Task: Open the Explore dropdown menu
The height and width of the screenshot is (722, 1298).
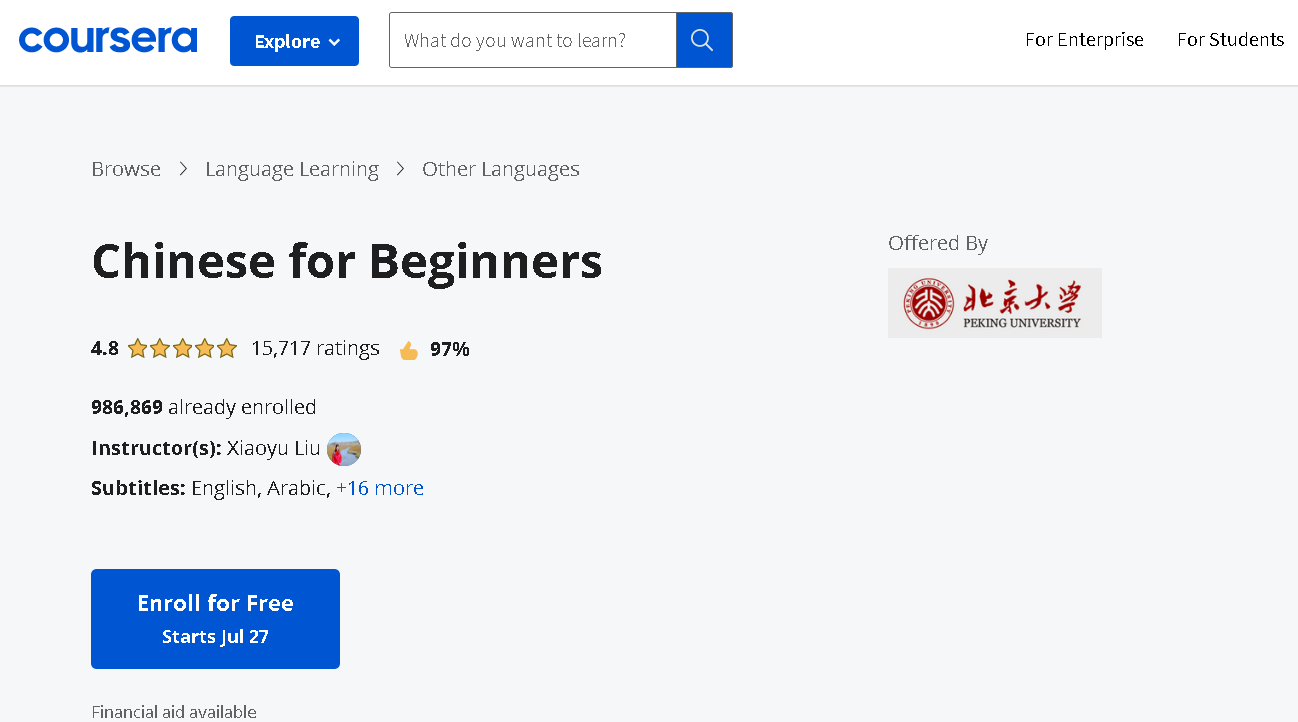Action: tap(294, 41)
